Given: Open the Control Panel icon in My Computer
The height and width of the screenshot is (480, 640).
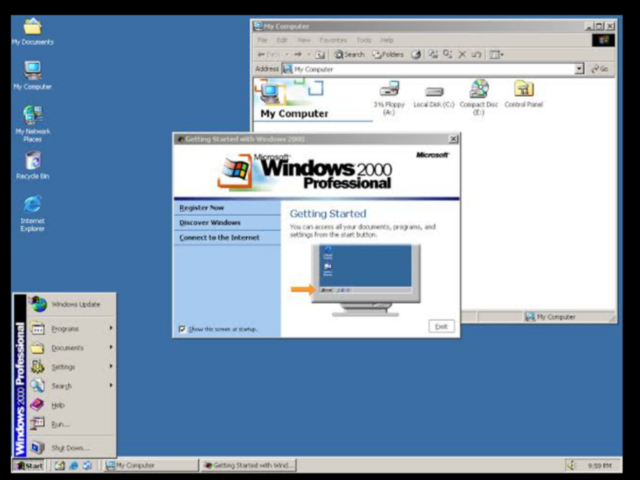Looking at the screenshot, I should [524, 94].
